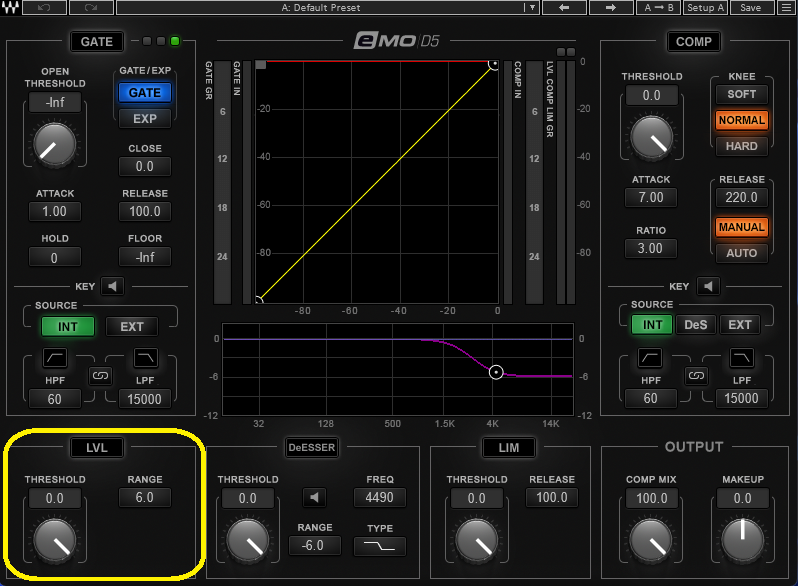This screenshot has height=586, width=798.
Task: Select DeEsser filter type shape icon
Action: point(379,546)
